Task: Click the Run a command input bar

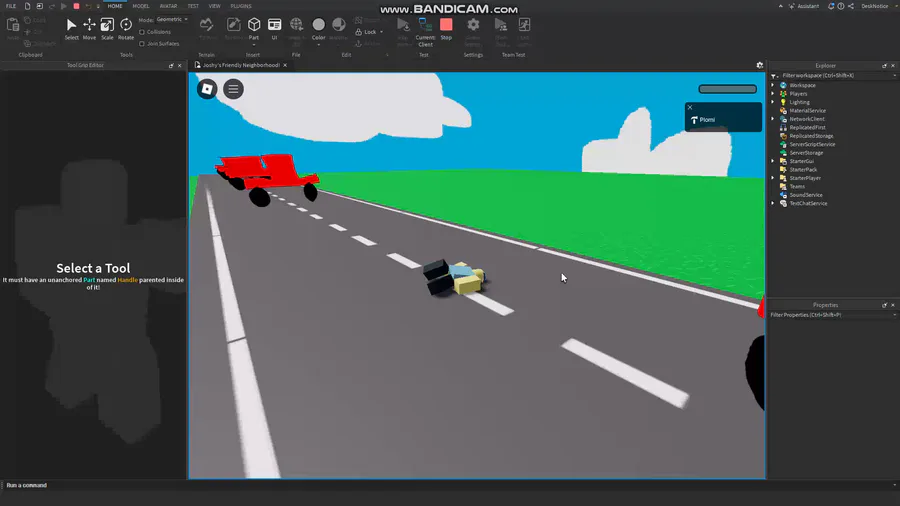Action: pos(448,485)
